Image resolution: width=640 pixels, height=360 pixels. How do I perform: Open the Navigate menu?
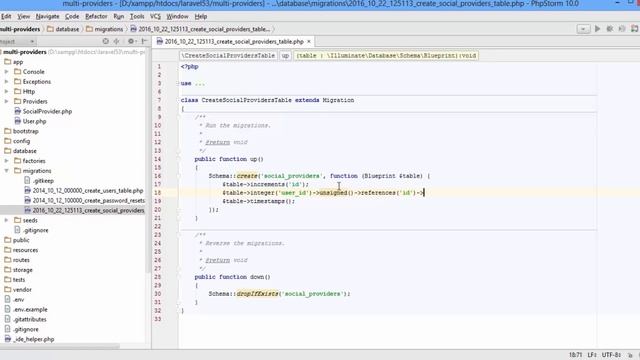(47, 16)
